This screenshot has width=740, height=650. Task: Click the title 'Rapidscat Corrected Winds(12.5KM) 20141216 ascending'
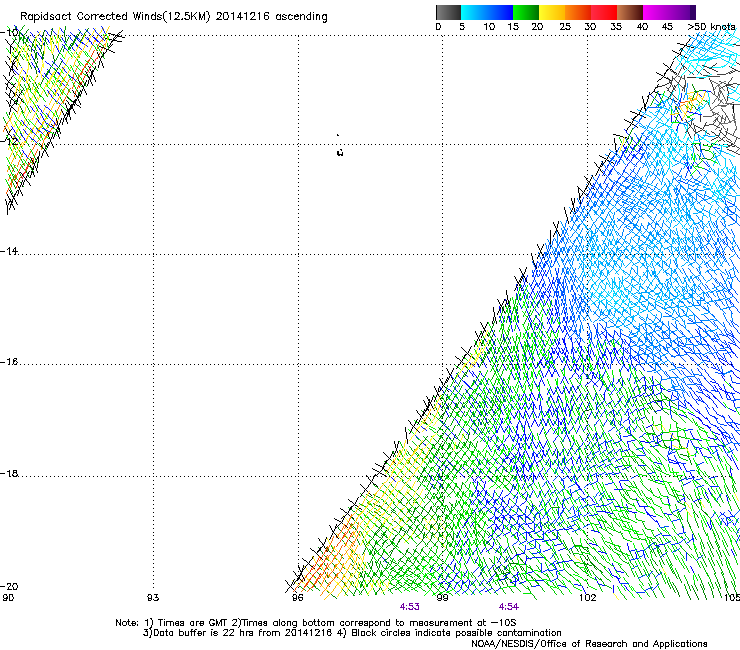tap(174, 16)
